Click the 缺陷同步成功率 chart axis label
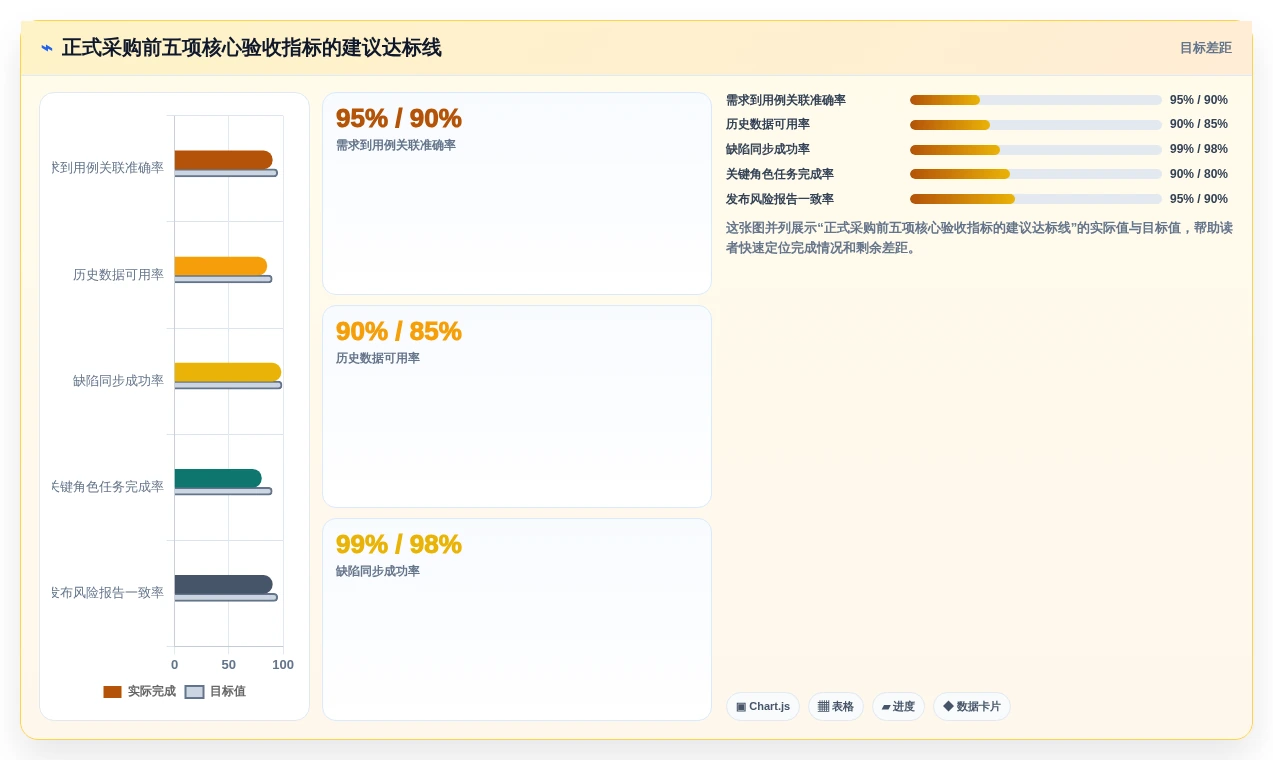Image resolution: width=1273 pixels, height=760 pixels. [118, 381]
